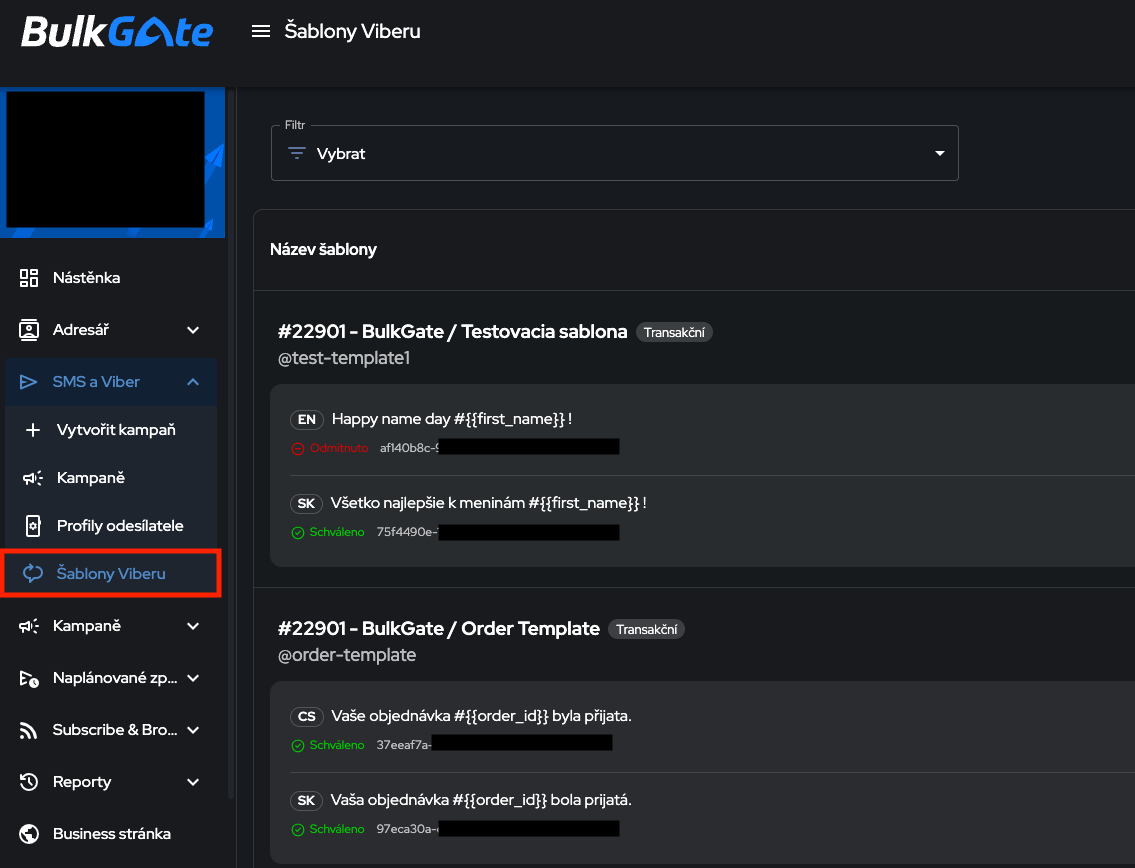Toggle the hamburger menu icon
The width and height of the screenshot is (1135, 868).
[261, 31]
